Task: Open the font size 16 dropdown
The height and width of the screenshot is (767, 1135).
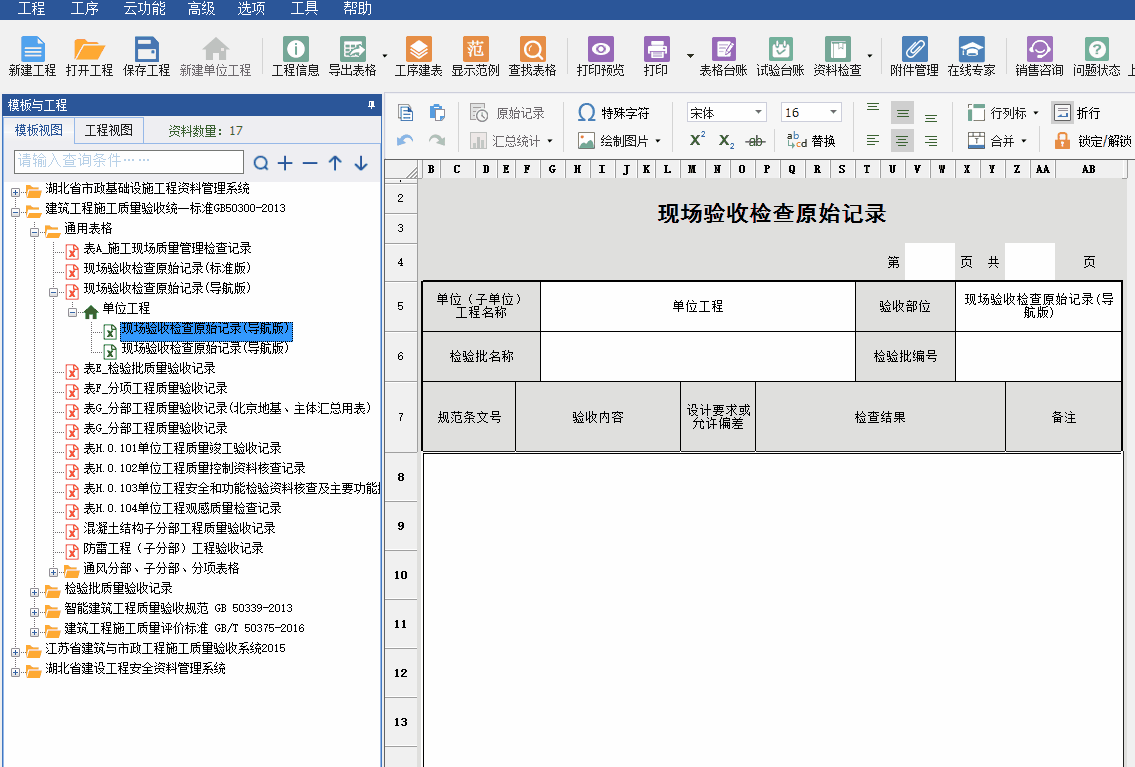Action: tap(833, 113)
